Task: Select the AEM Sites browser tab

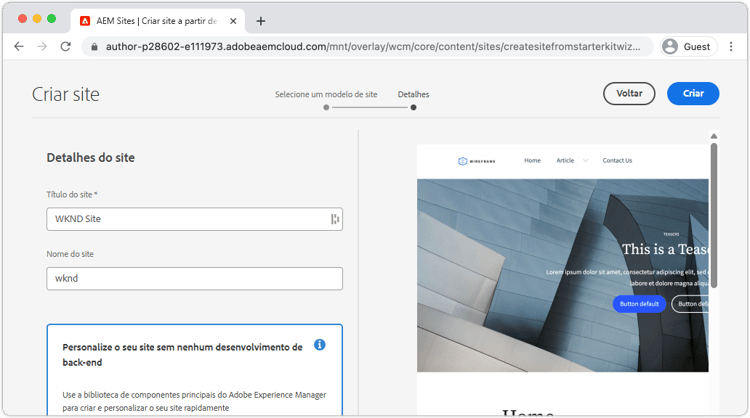Action: click(x=158, y=21)
